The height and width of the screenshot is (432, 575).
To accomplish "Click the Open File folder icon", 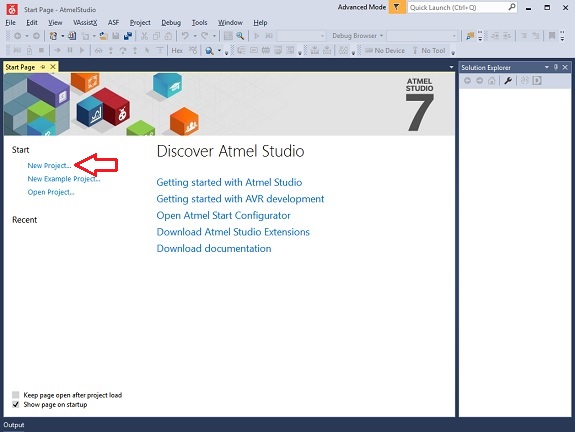I will (104, 36).
